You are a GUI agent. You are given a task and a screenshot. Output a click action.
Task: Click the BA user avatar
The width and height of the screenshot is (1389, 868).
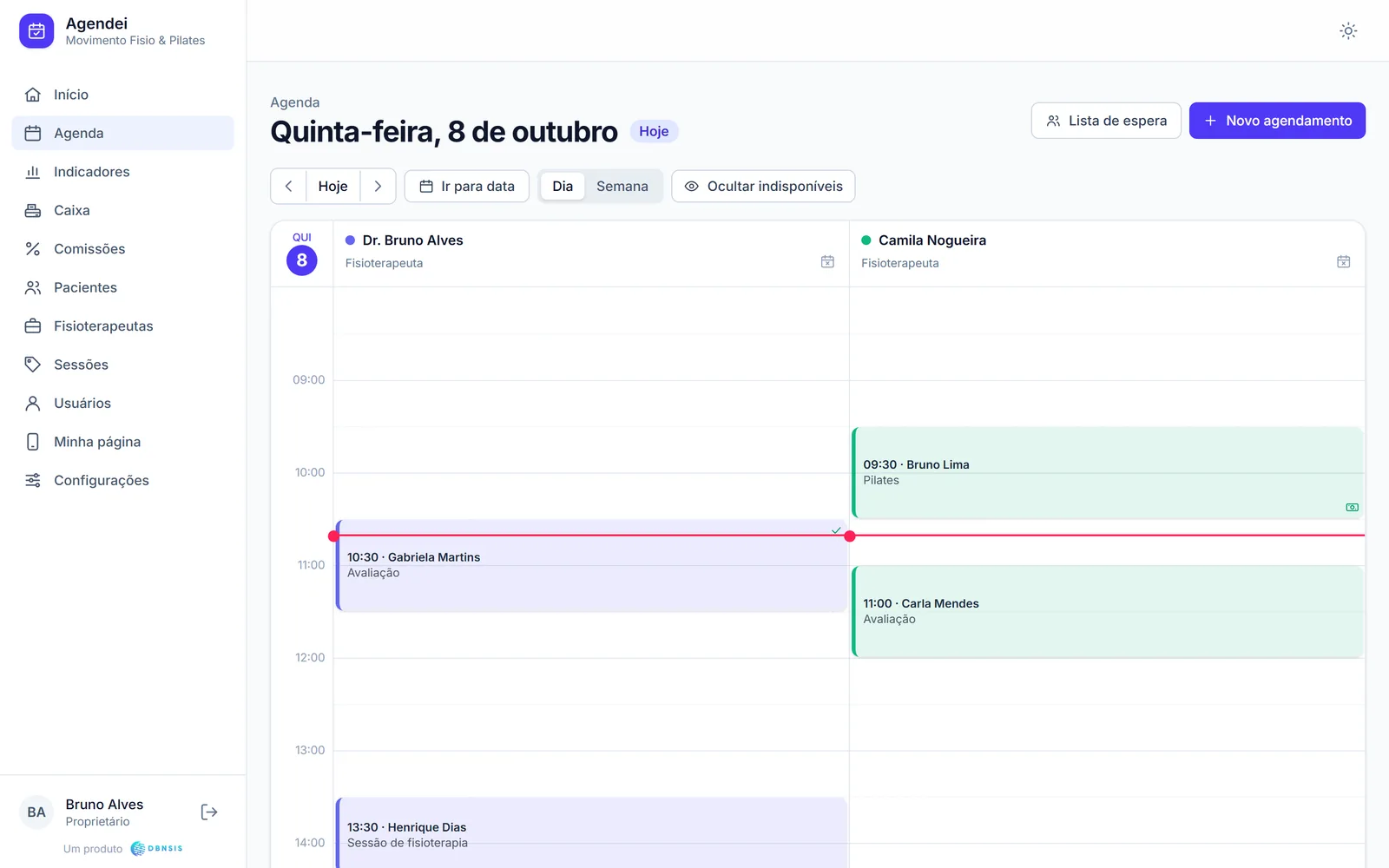click(x=36, y=812)
